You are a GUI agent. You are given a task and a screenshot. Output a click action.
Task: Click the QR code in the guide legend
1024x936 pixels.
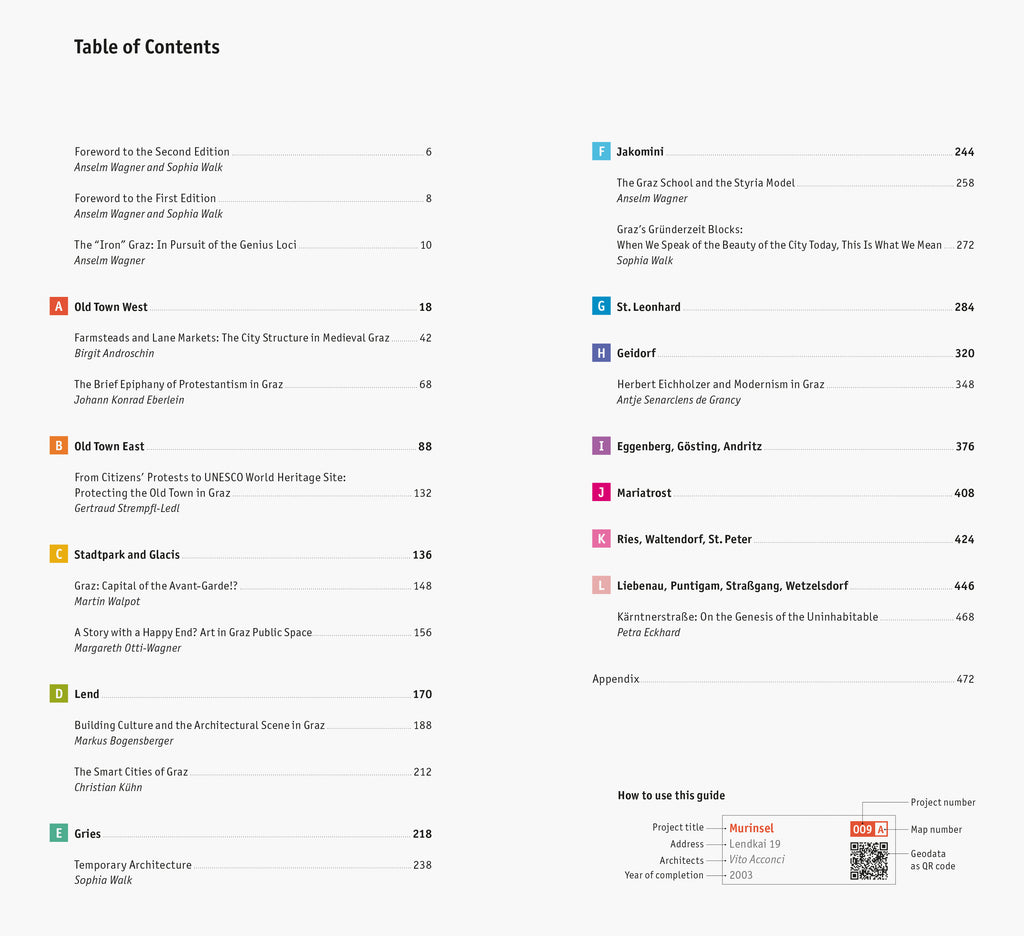[868, 861]
